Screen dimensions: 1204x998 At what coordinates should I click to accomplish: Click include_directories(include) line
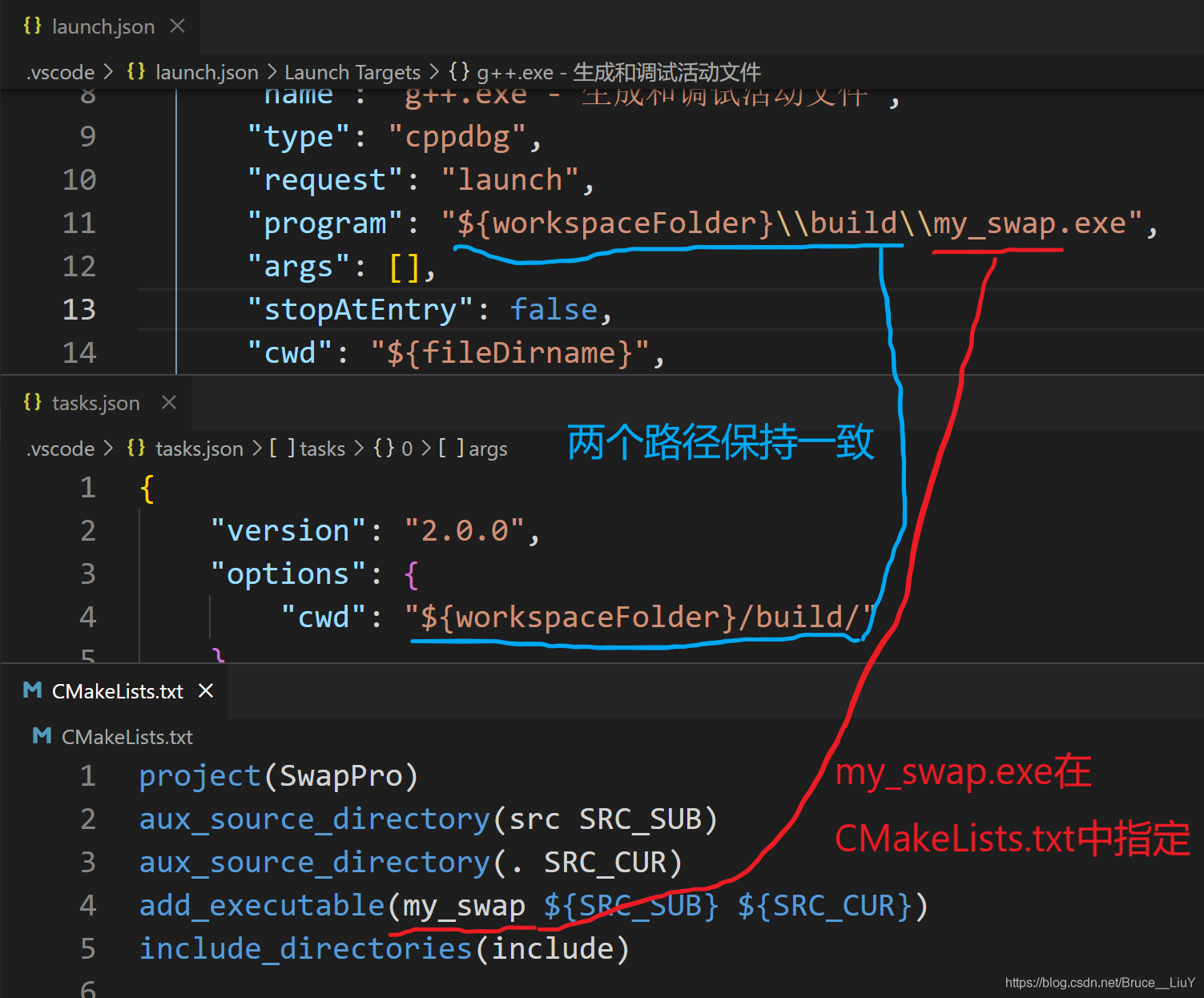tap(385, 949)
